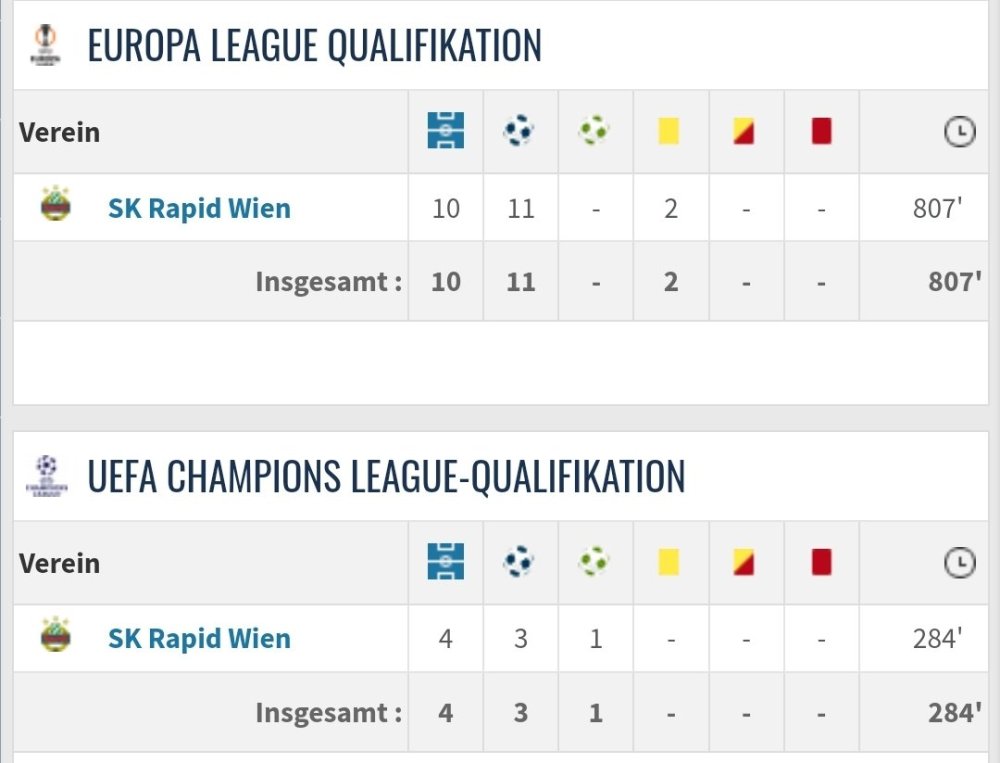Open SK Rapid Wien link under Champions League
1000x763 pixels.
pyautogui.click(x=199, y=638)
